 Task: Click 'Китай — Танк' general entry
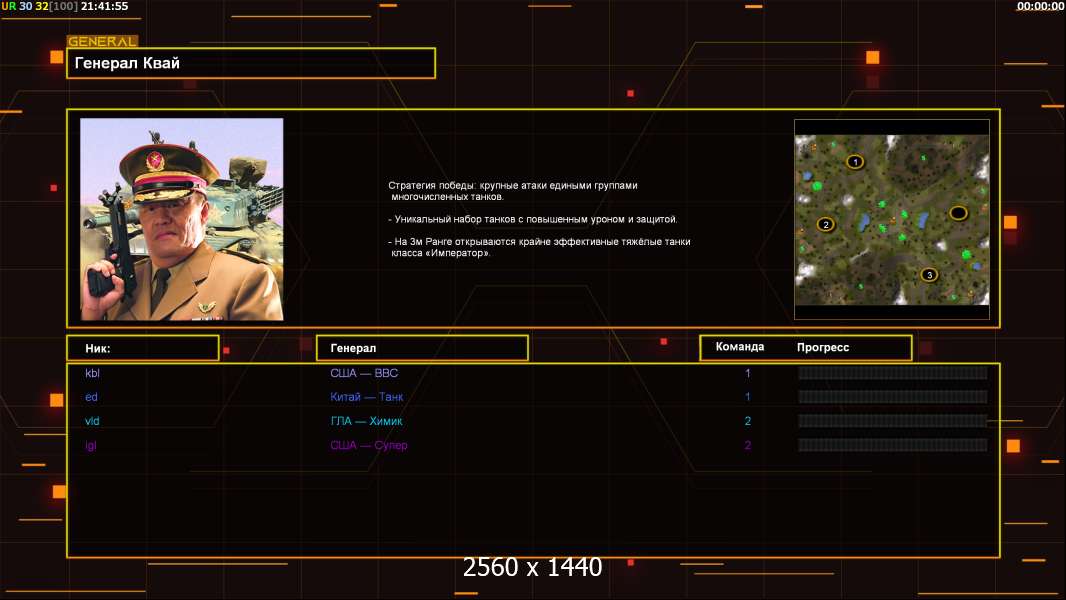[366, 397]
